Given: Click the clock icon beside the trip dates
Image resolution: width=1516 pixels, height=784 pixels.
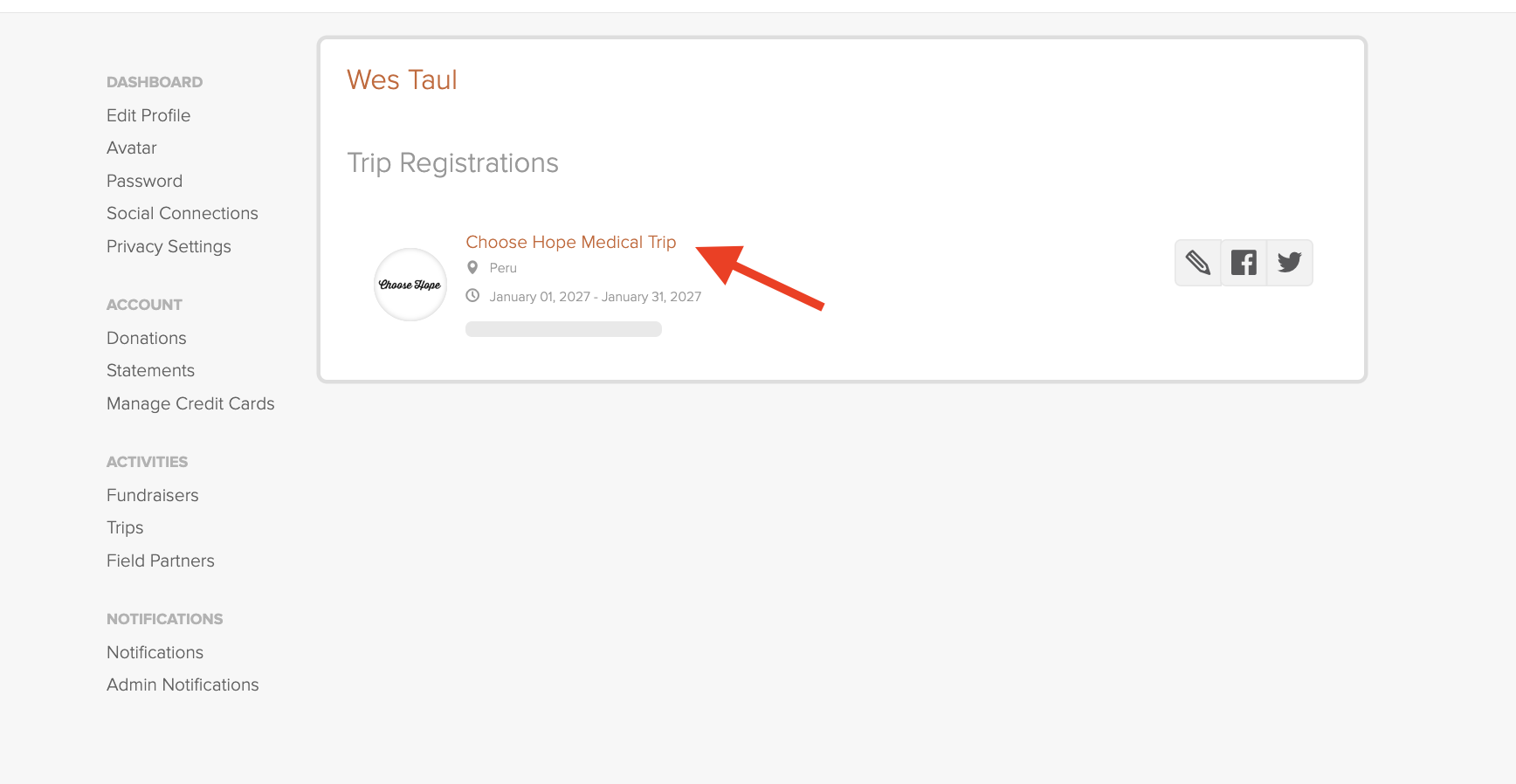Looking at the screenshot, I should coord(472,296).
